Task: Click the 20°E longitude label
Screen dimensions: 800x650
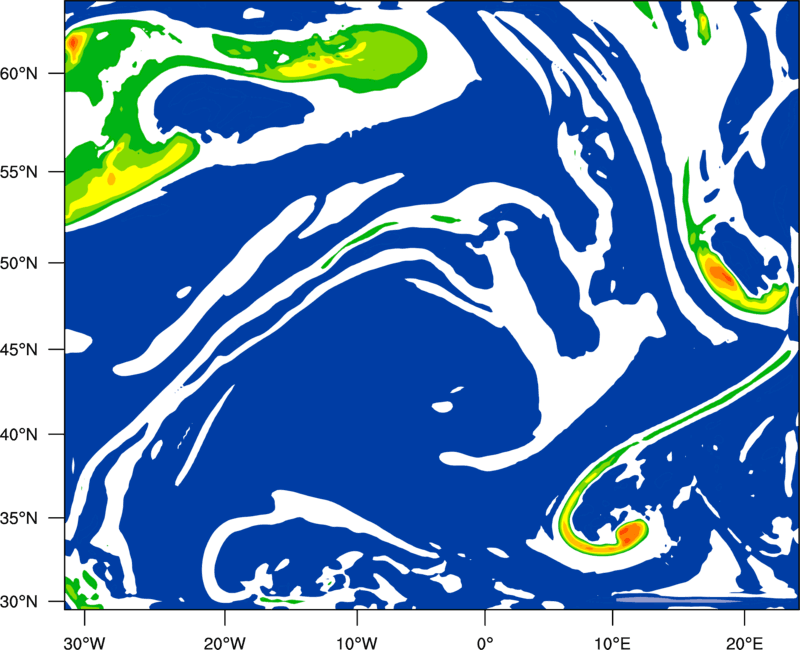Action: [x=744, y=643]
